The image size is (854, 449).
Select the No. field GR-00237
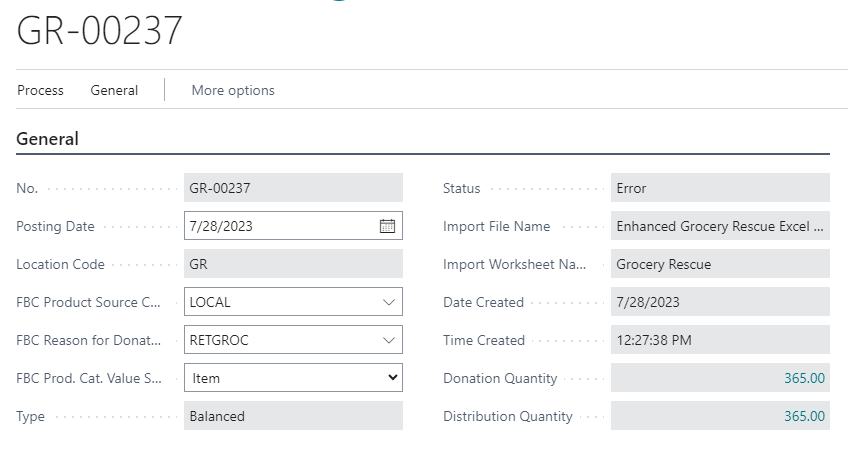point(293,188)
